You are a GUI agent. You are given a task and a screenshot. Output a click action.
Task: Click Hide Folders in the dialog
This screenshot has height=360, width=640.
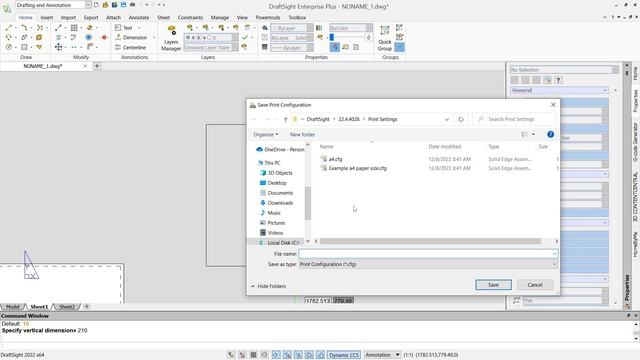[x=268, y=286]
